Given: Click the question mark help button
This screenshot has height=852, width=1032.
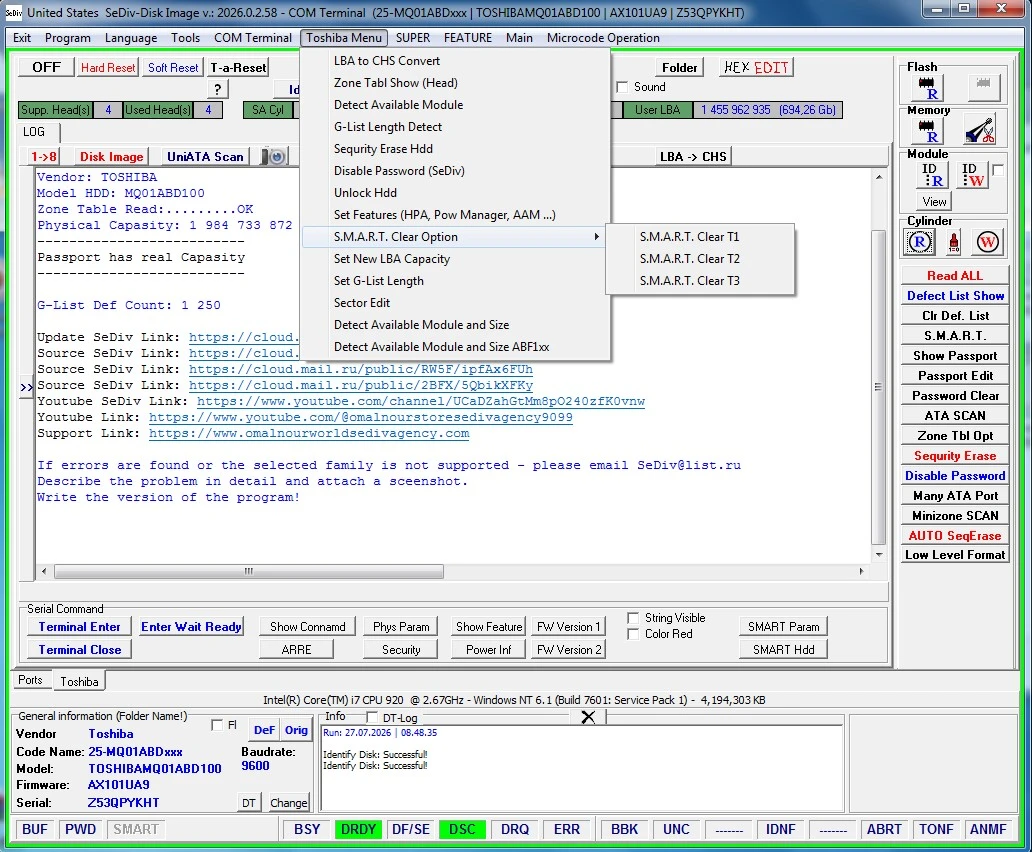Looking at the screenshot, I should [x=218, y=89].
